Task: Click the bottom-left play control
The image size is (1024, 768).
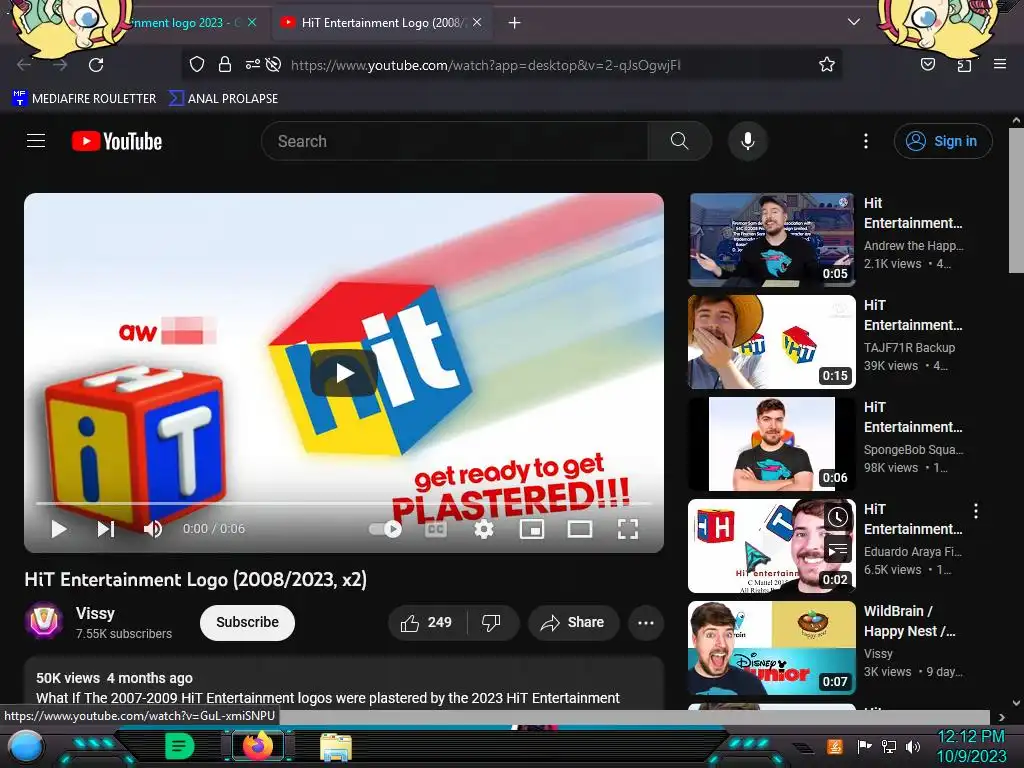Action: 59,528
